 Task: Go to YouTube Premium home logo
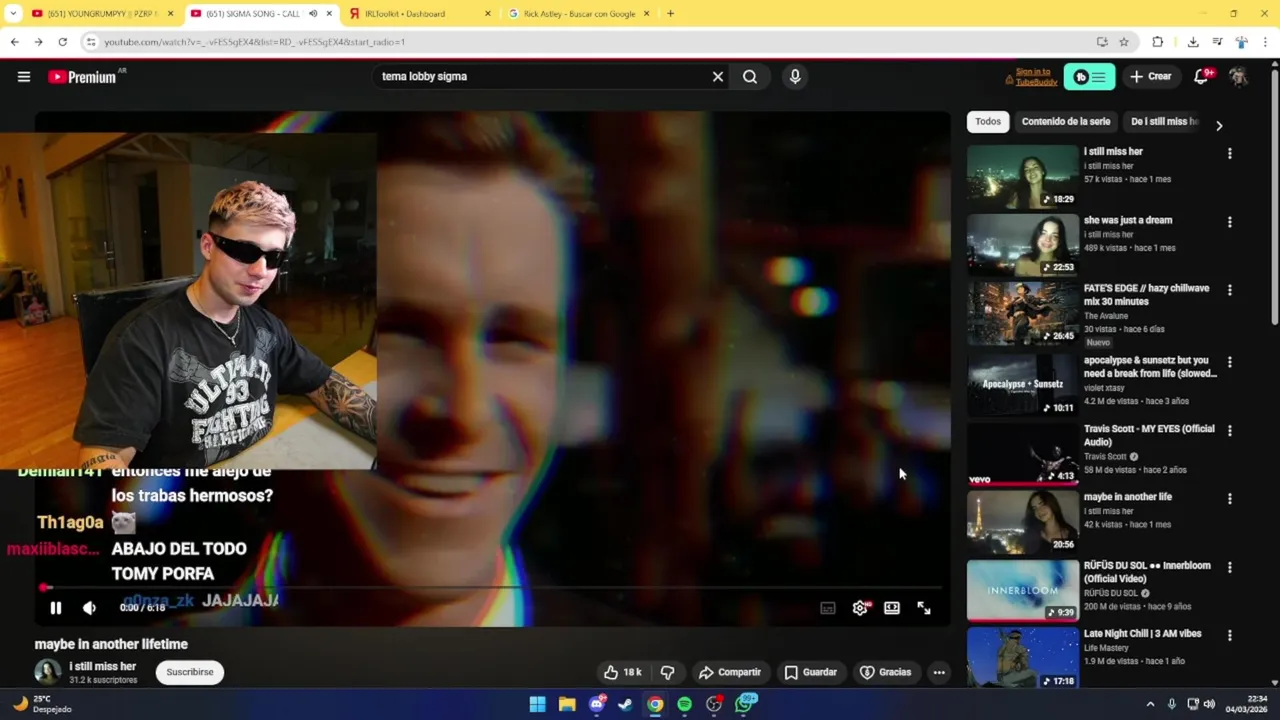82,77
